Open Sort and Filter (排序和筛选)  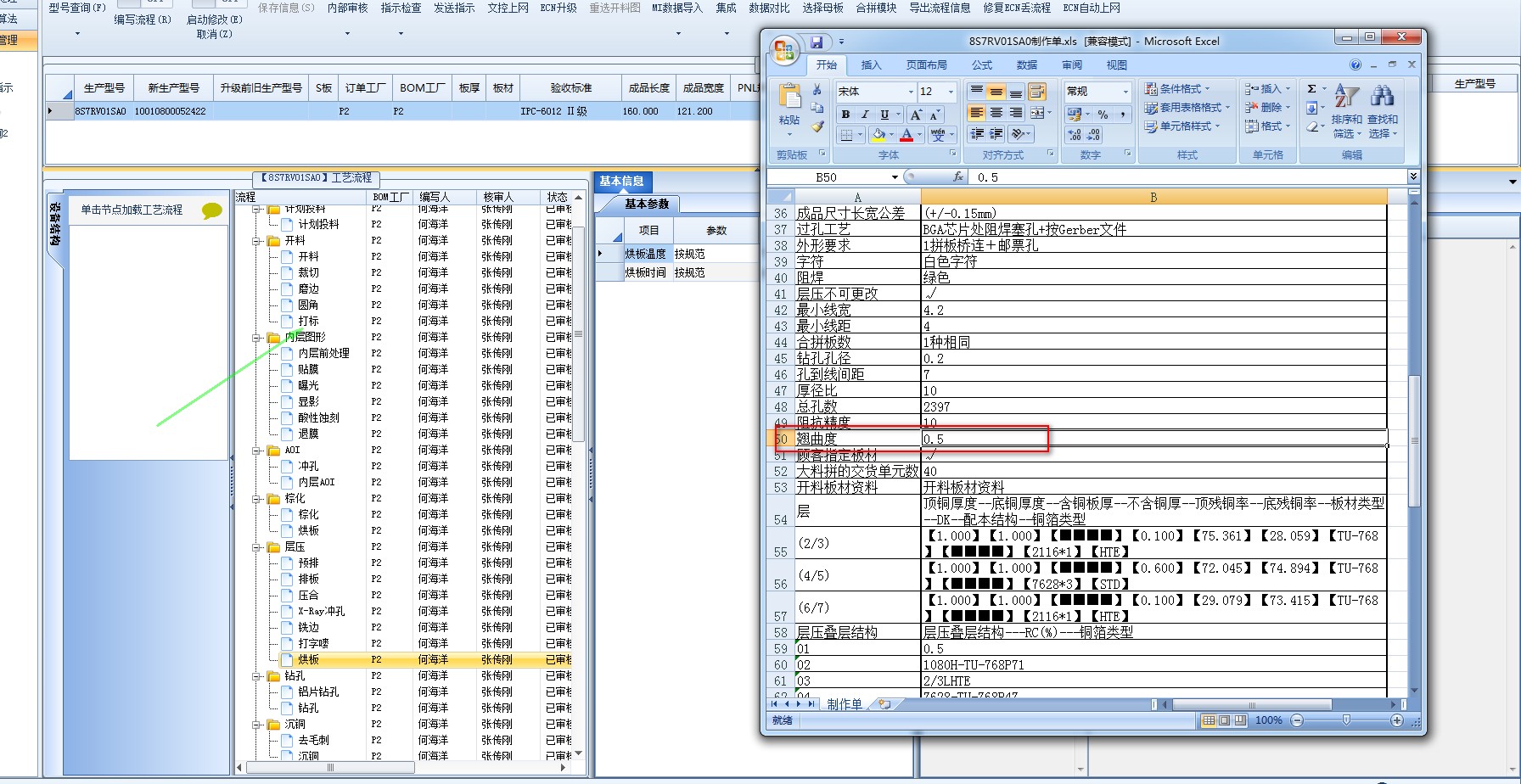pos(1346,111)
